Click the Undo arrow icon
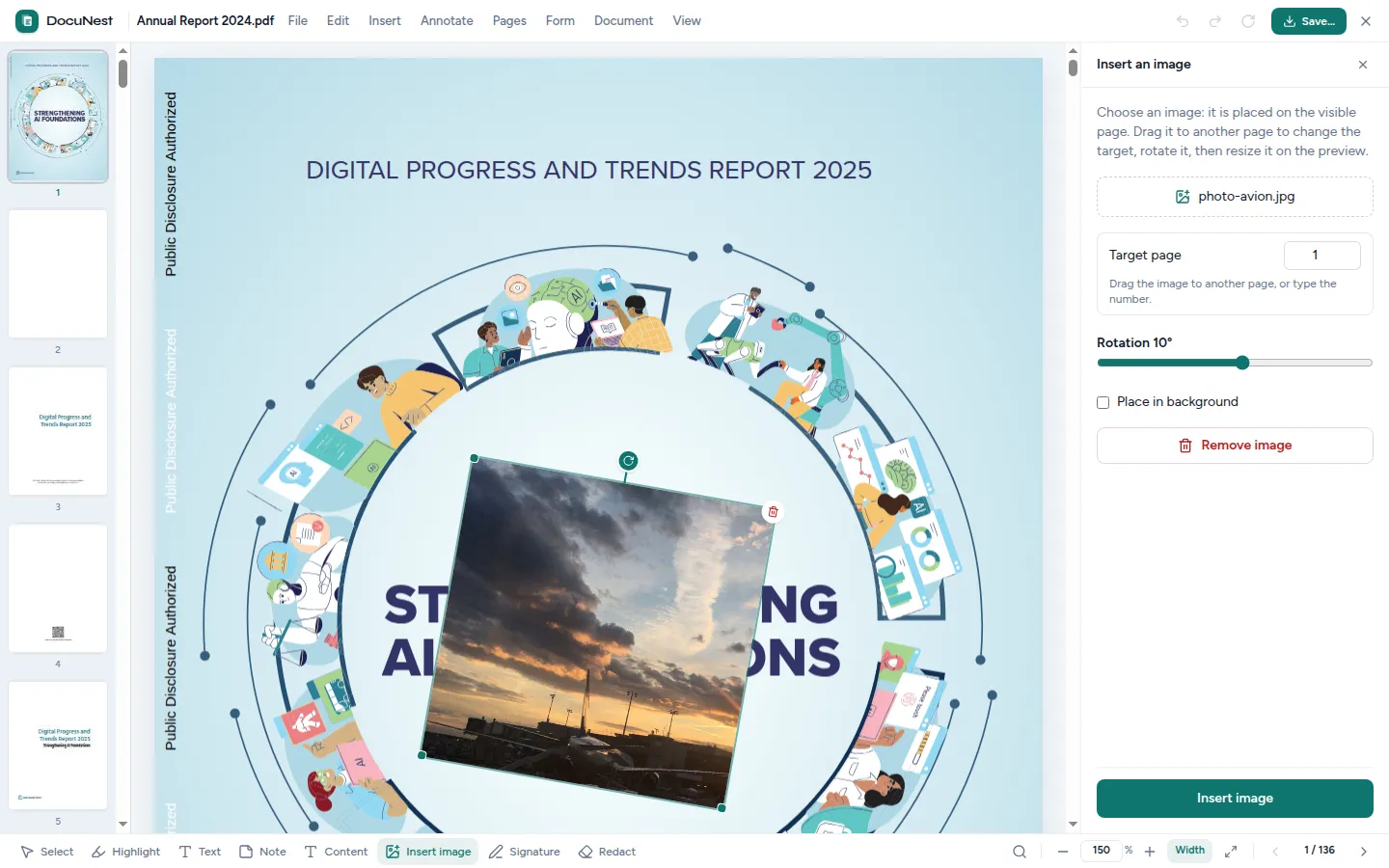 click(1183, 21)
